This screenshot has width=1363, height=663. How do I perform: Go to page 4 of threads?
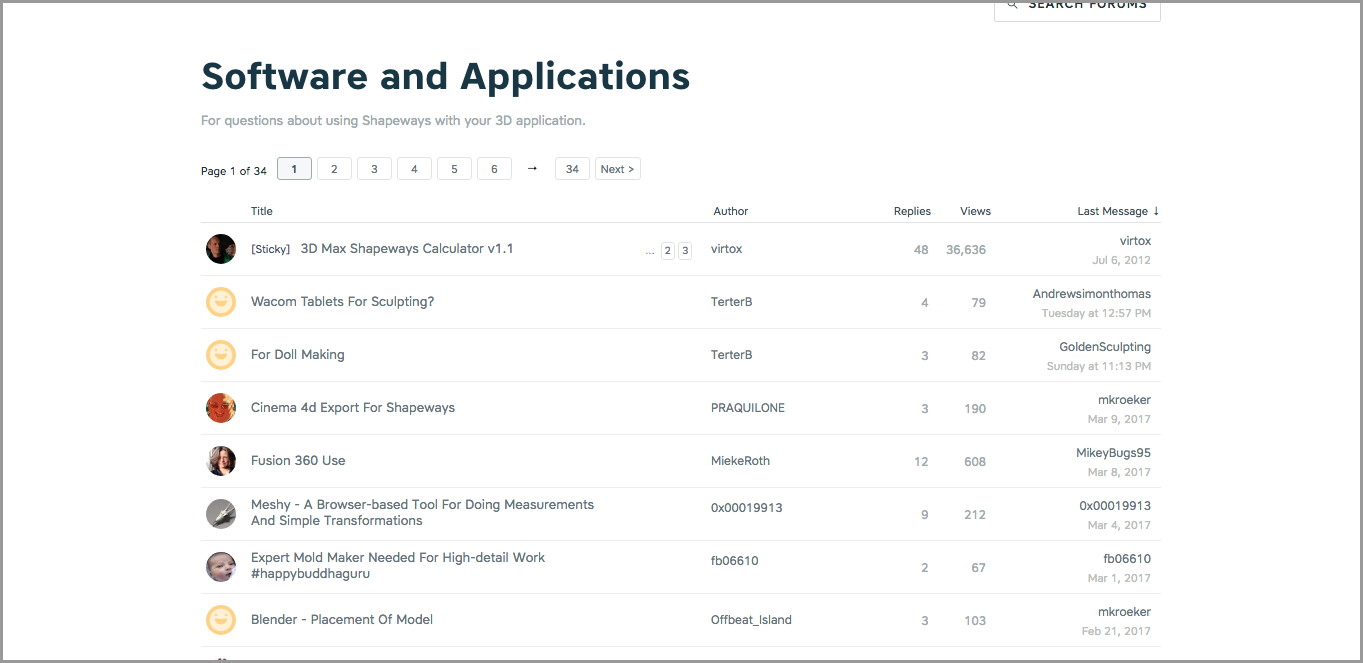click(x=414, y=169)
